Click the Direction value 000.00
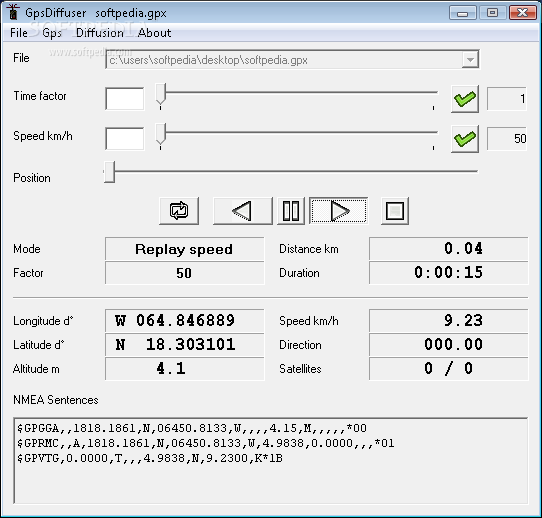The image size is (542, 518). [449, 345]
